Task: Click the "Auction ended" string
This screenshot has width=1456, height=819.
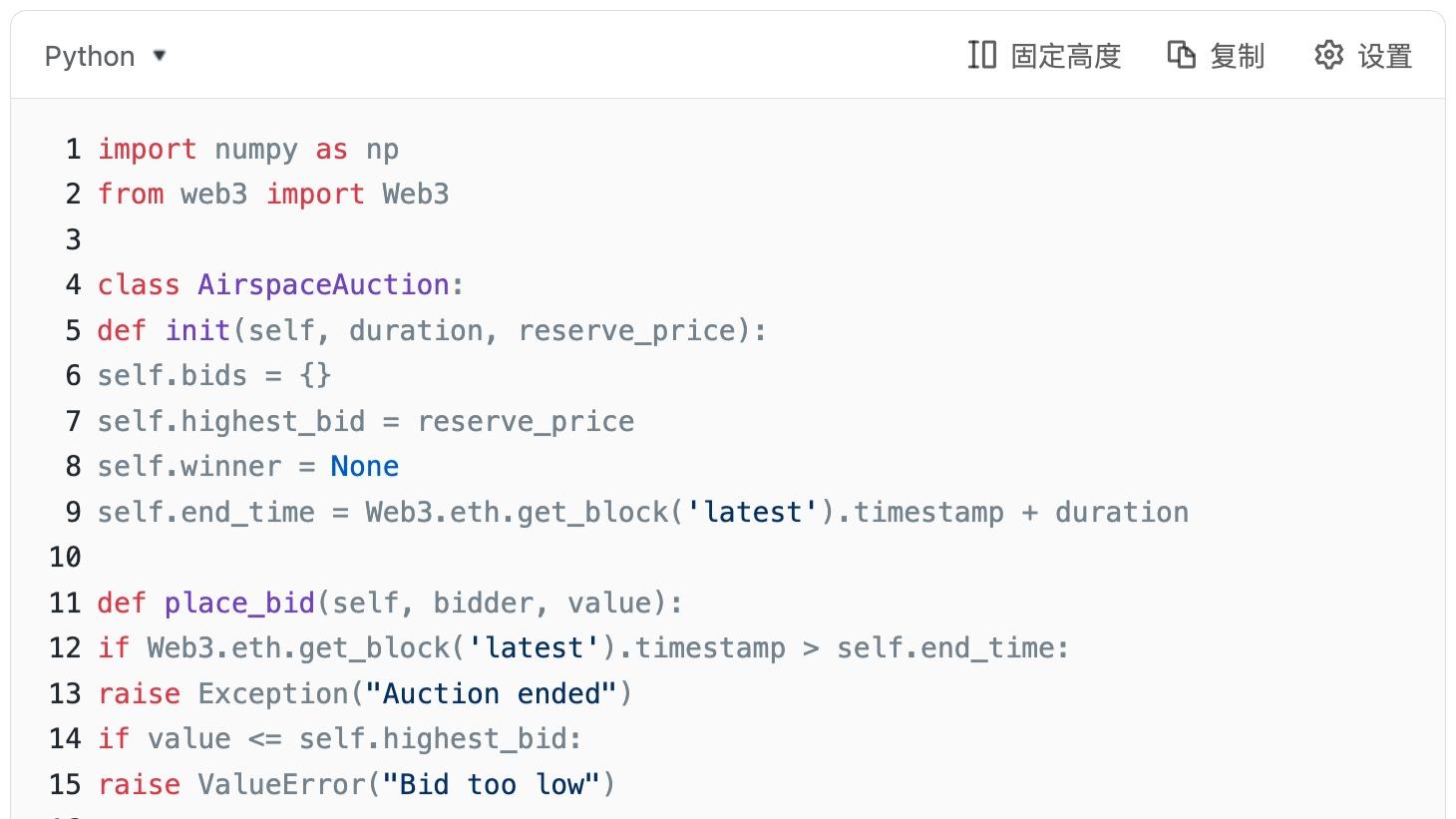Action: (492, 693)
